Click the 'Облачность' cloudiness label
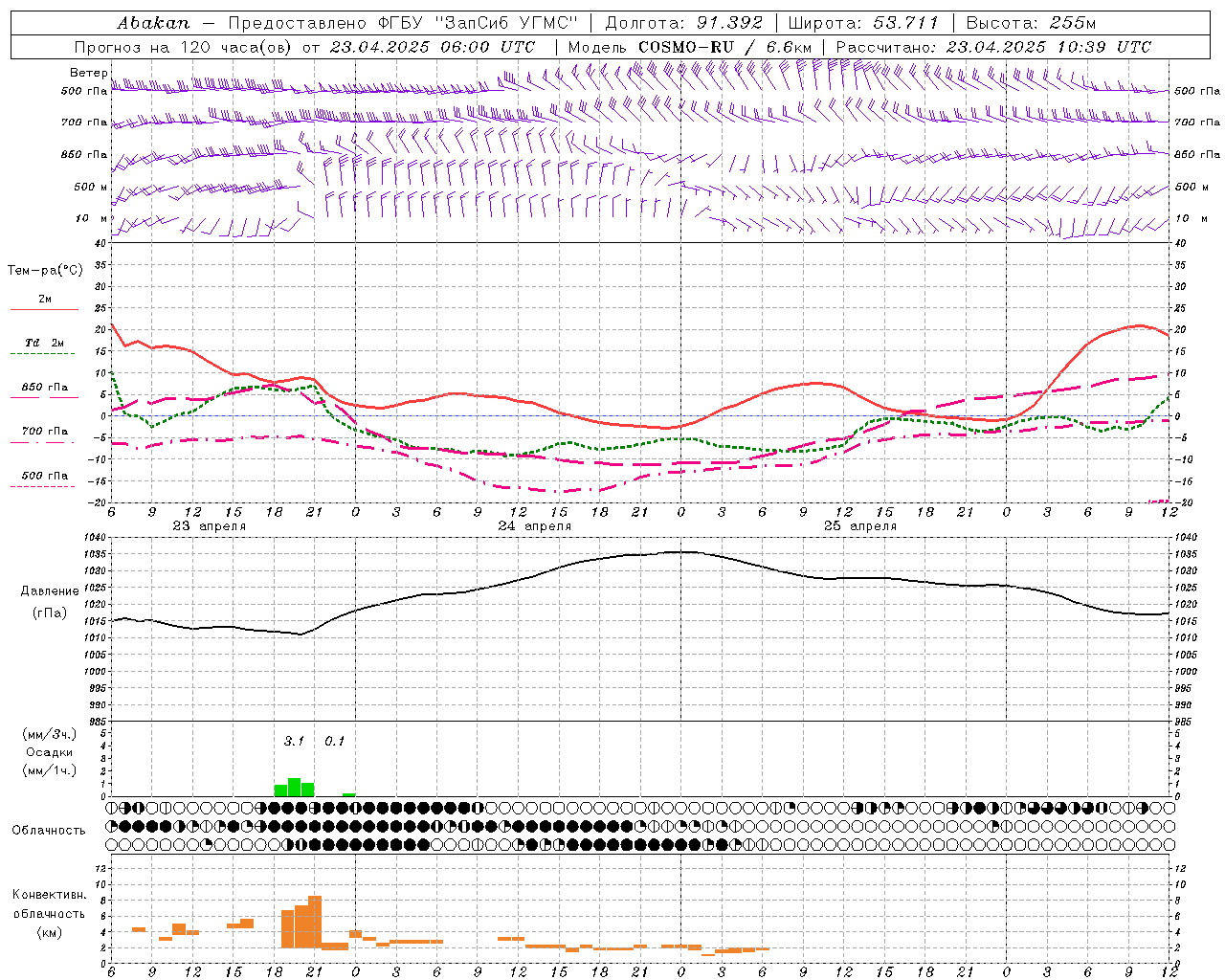 pos(49,831)
